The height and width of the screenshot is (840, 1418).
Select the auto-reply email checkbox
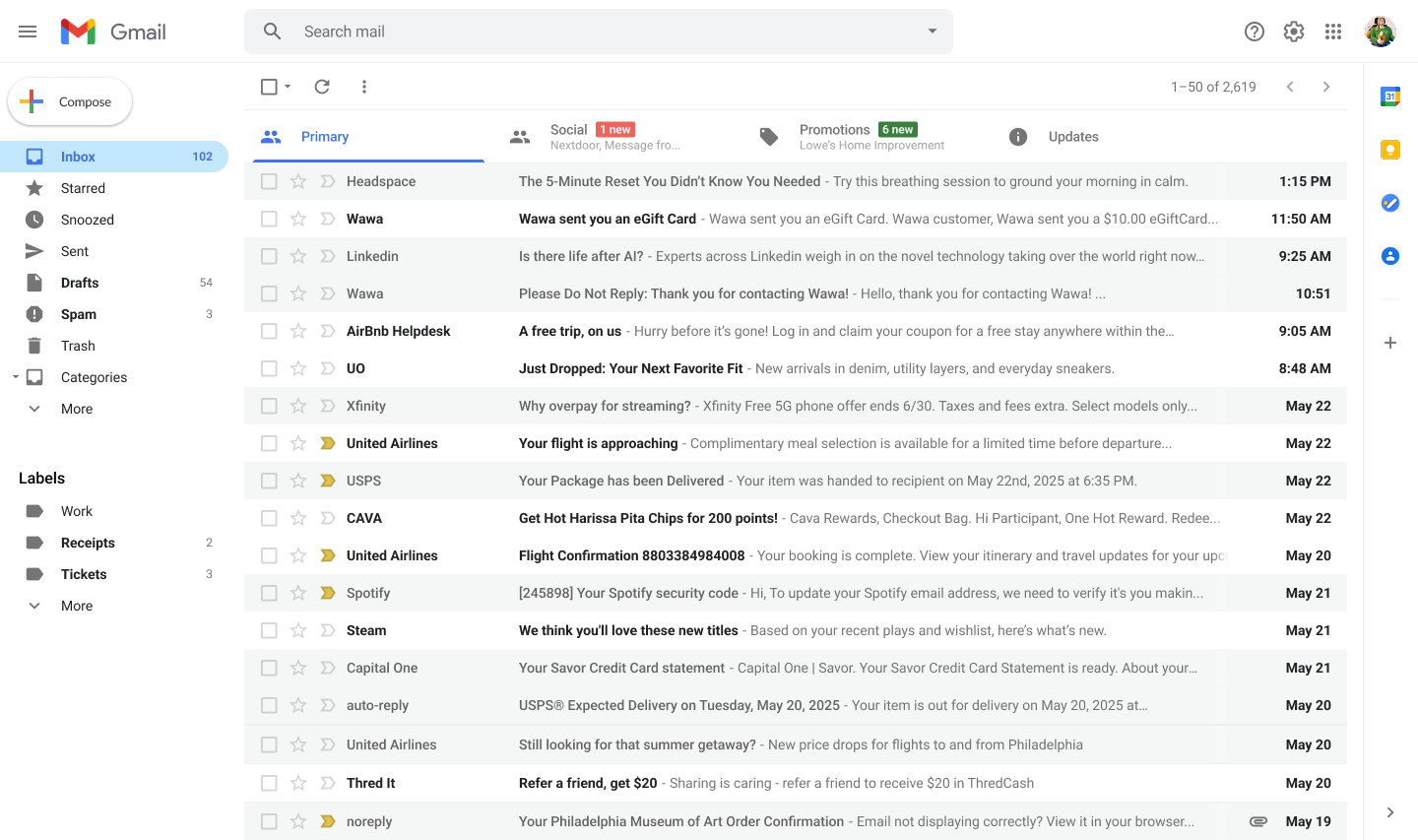coord(269,705)
